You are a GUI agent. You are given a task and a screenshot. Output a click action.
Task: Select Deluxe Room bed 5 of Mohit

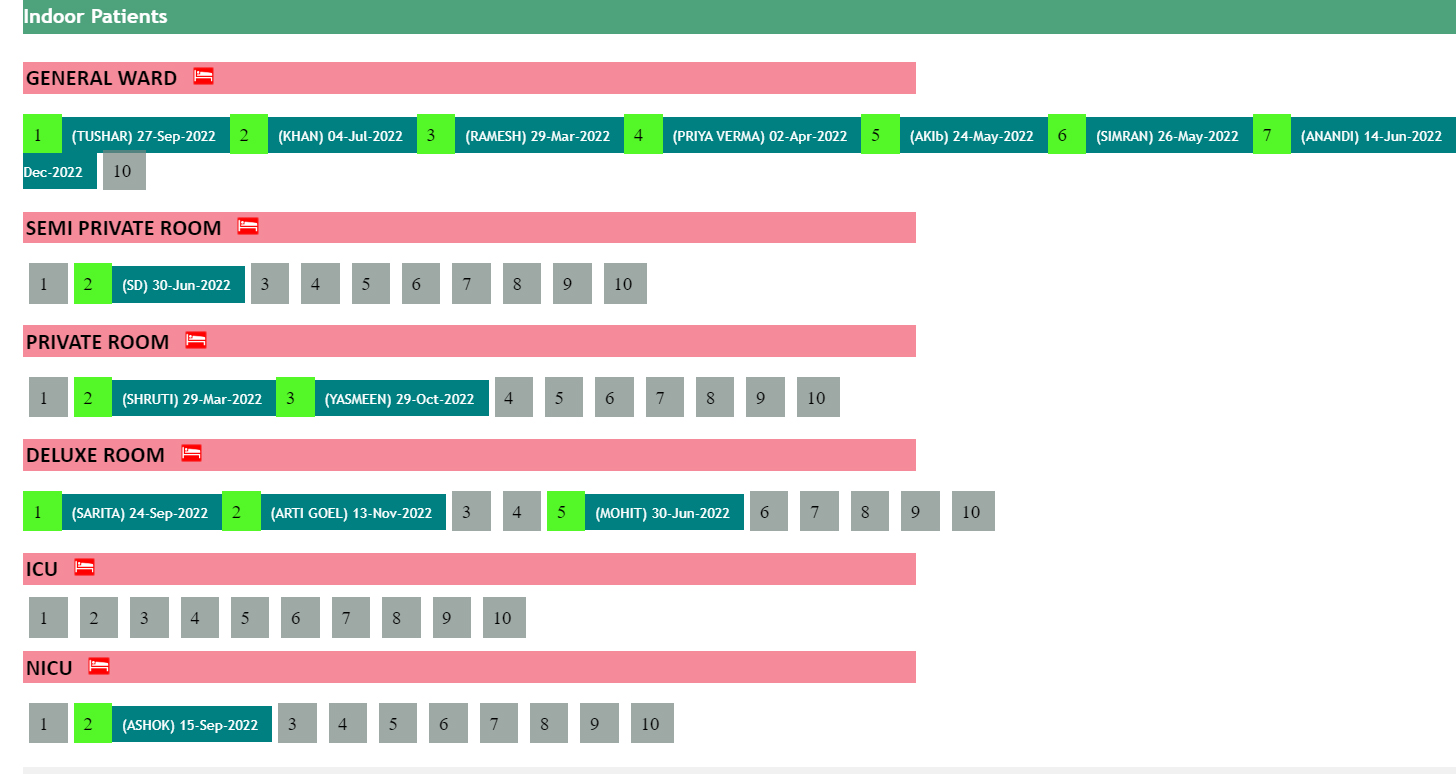coord(566,511)
